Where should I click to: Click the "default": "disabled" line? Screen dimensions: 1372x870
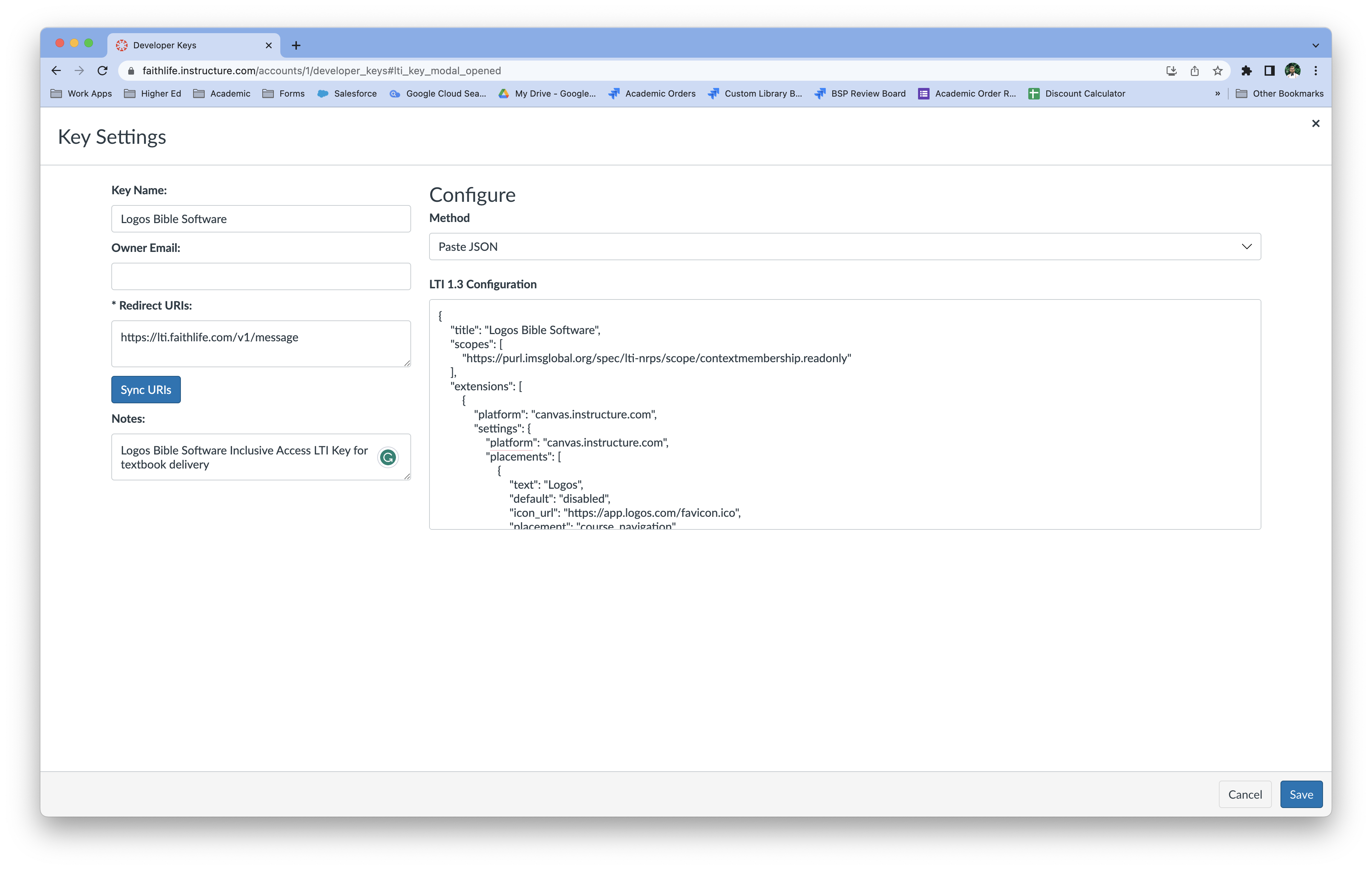pos(560,498)
